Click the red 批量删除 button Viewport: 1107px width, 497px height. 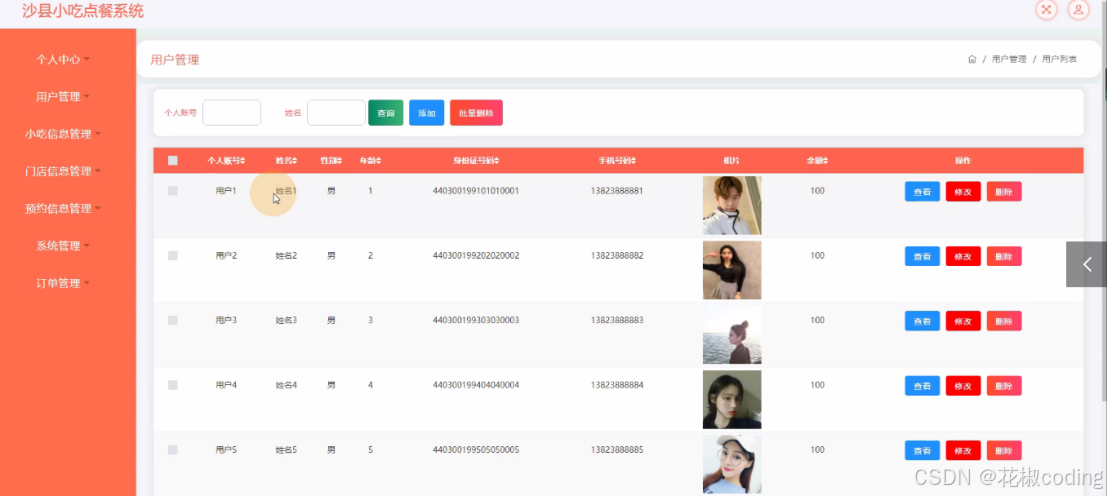(476, 113)
